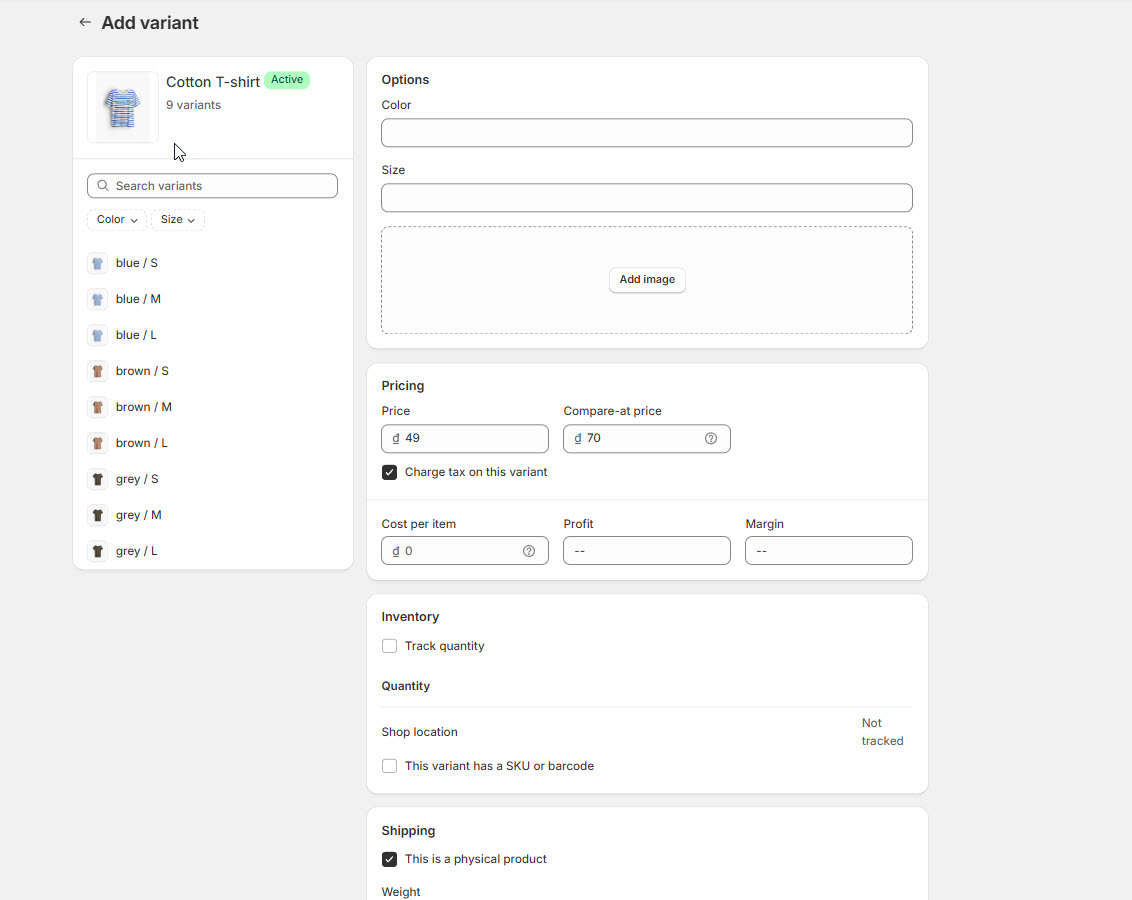This screenshot has height=900, width=1132.
Task: Enable the Track quantity checkbox
Action: pos(390,646)
